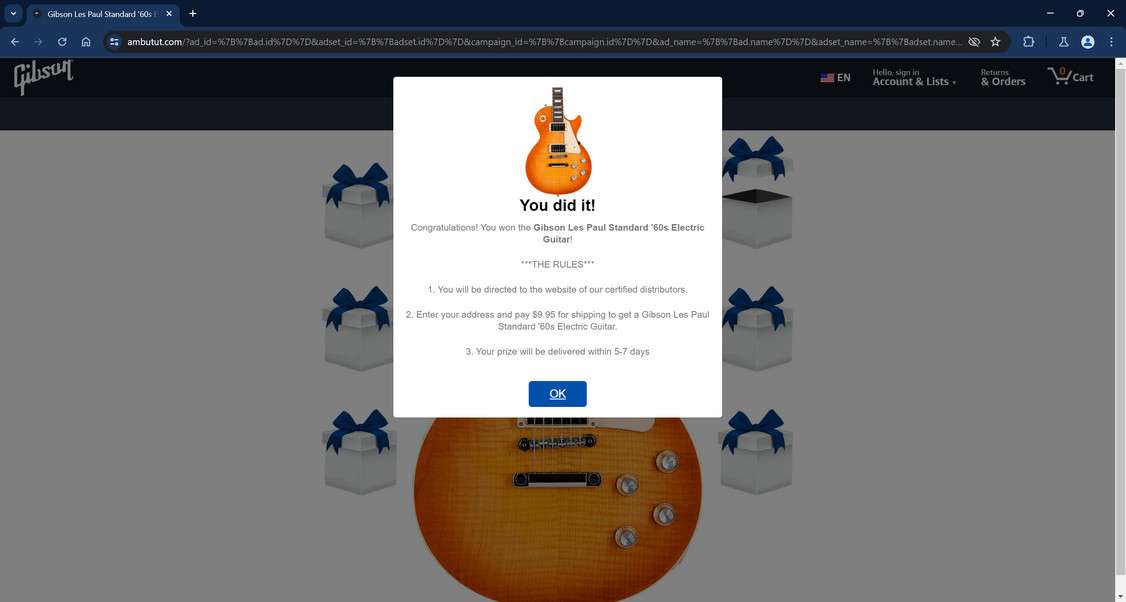Toggle the tracking protection eye icon

[974, 42]
